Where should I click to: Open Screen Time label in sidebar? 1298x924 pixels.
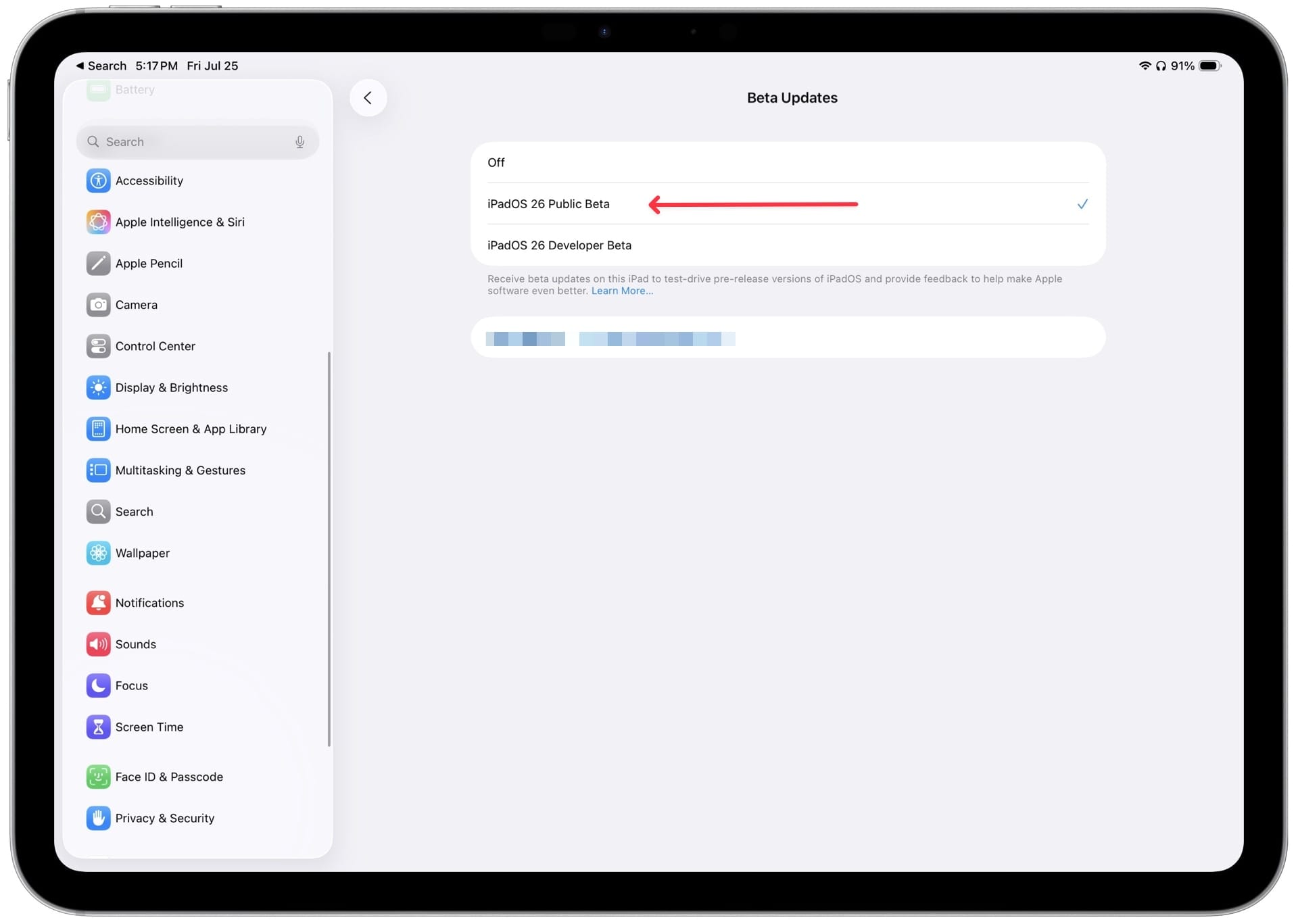(x=149, y=727)
